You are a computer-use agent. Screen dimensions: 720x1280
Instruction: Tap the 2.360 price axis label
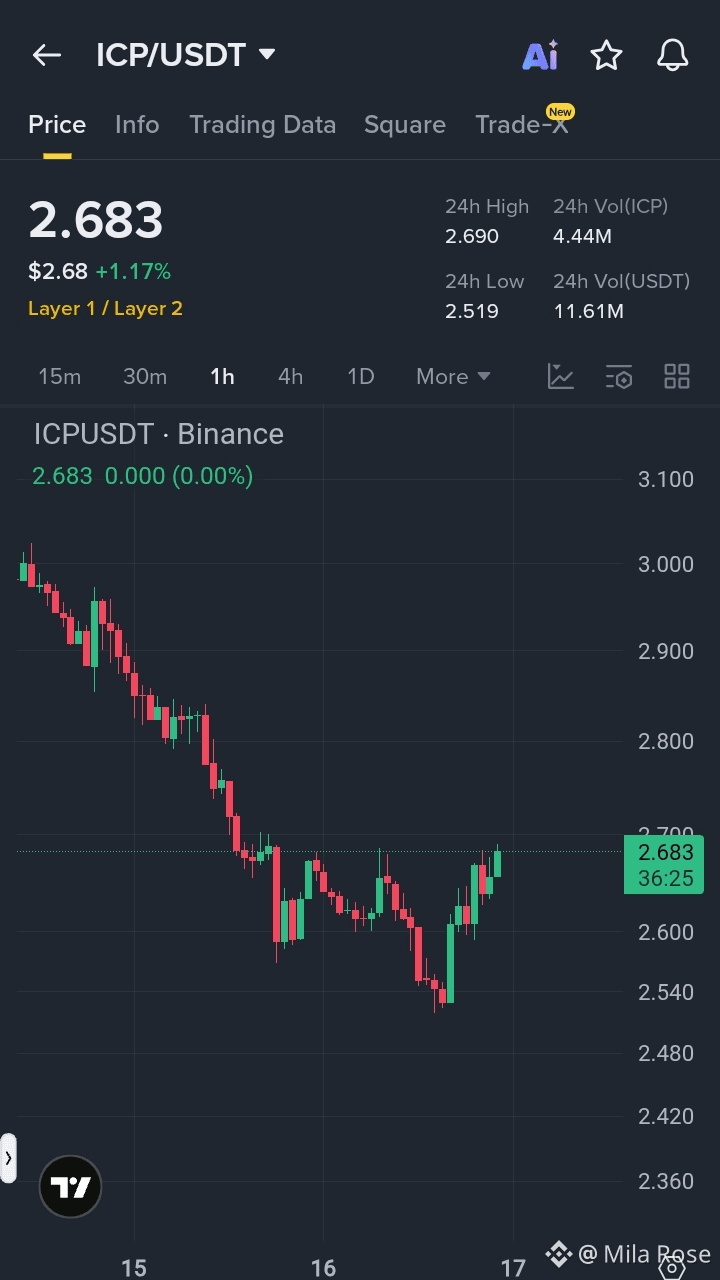click(x=666, y=1182)
